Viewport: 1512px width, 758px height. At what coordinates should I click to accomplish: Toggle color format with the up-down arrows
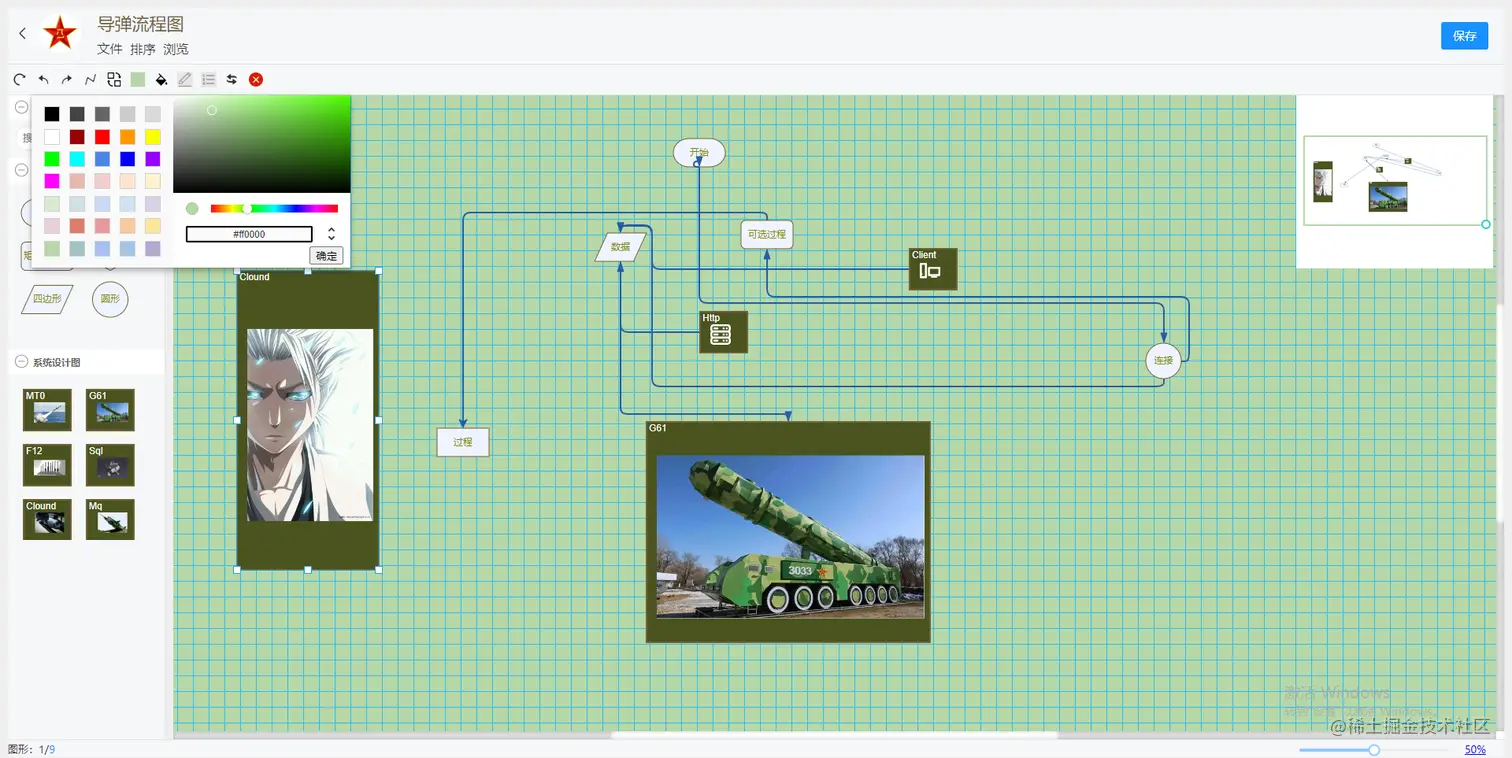(331, 234)
